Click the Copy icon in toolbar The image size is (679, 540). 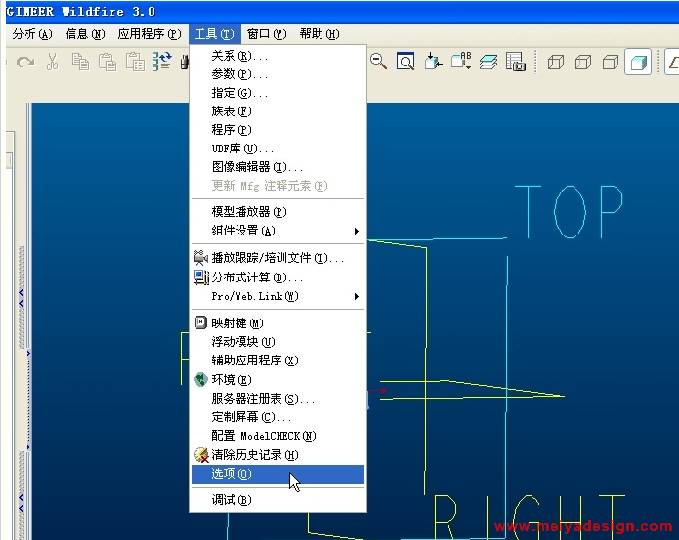80,61
